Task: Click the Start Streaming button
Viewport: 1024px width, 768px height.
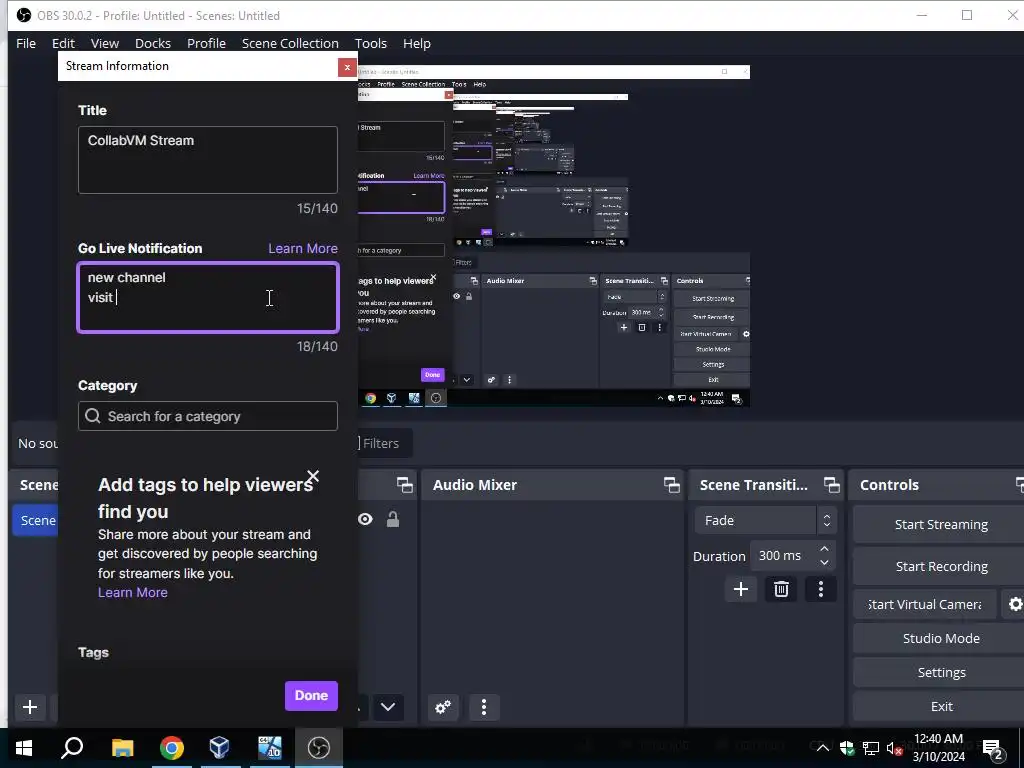Action: [x=940, y=524]
